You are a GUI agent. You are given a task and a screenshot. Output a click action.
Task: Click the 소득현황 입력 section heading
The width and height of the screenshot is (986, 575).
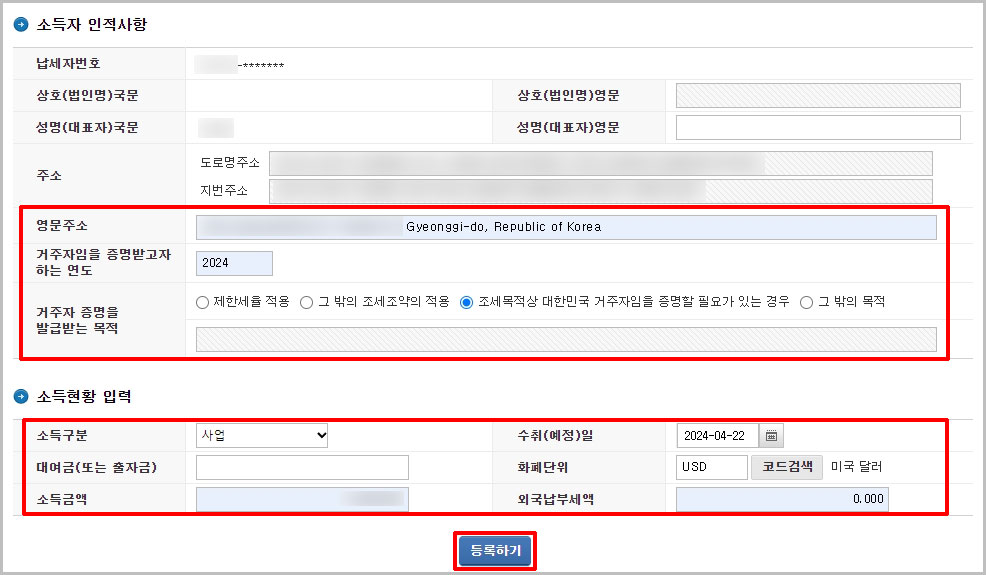84,396
